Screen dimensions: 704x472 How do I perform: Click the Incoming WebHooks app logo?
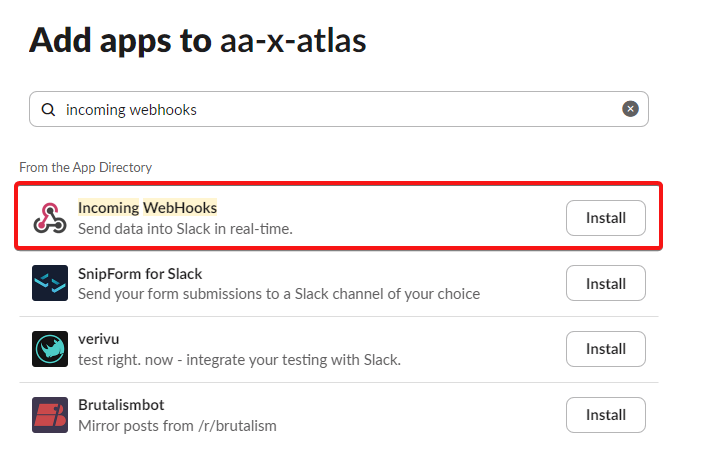pos(50,217)
